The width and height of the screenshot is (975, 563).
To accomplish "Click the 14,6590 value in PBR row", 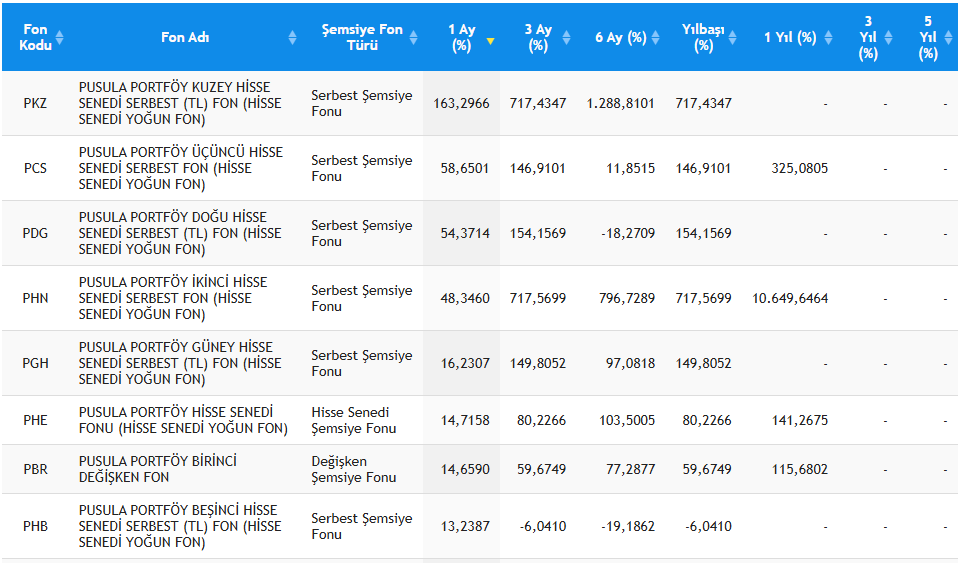I will 465,469.
